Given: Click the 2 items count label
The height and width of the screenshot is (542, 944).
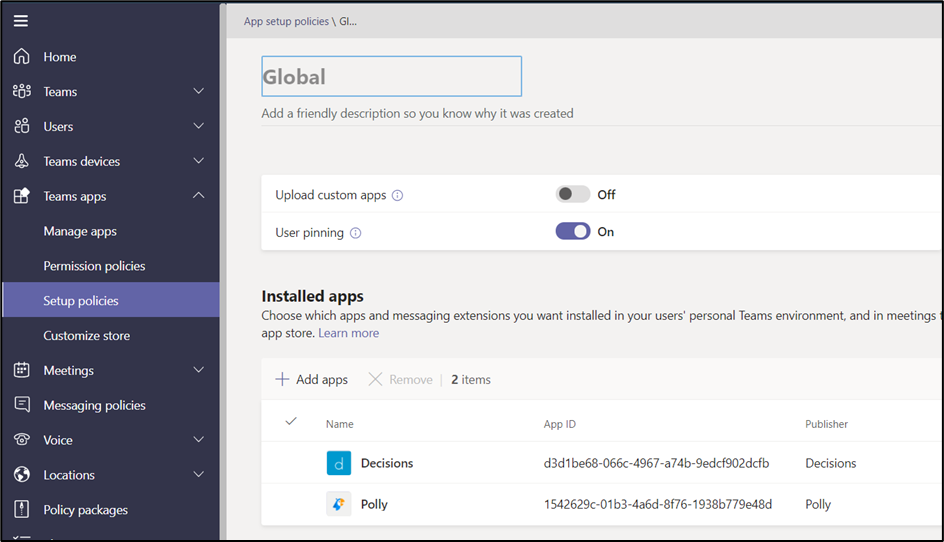Looking at the screenshot, I should 471,379.
